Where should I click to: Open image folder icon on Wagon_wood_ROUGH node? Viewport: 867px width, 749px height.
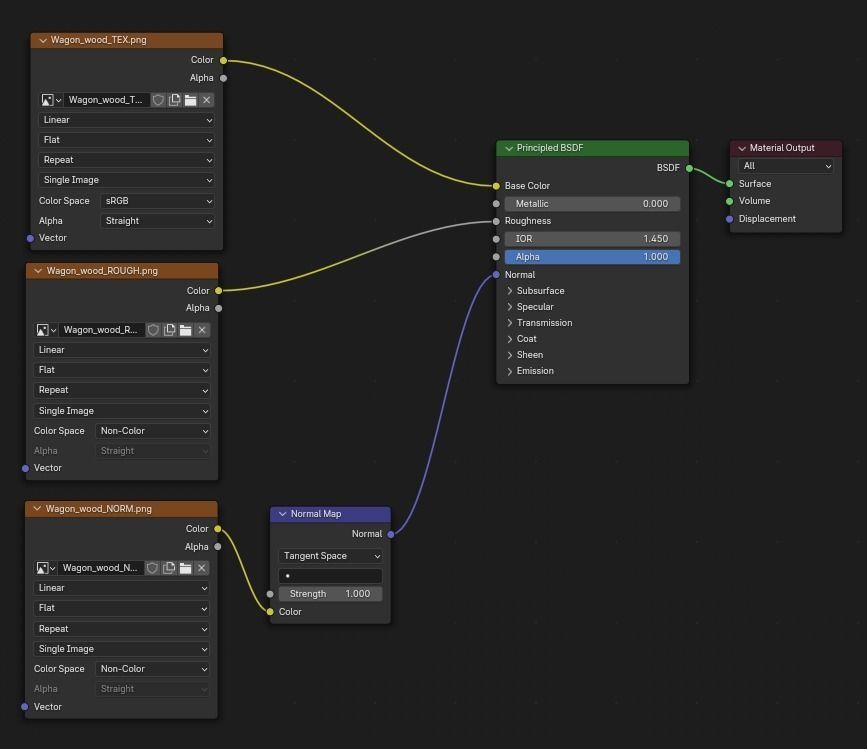pyautogui.click(x=186, y=330)
